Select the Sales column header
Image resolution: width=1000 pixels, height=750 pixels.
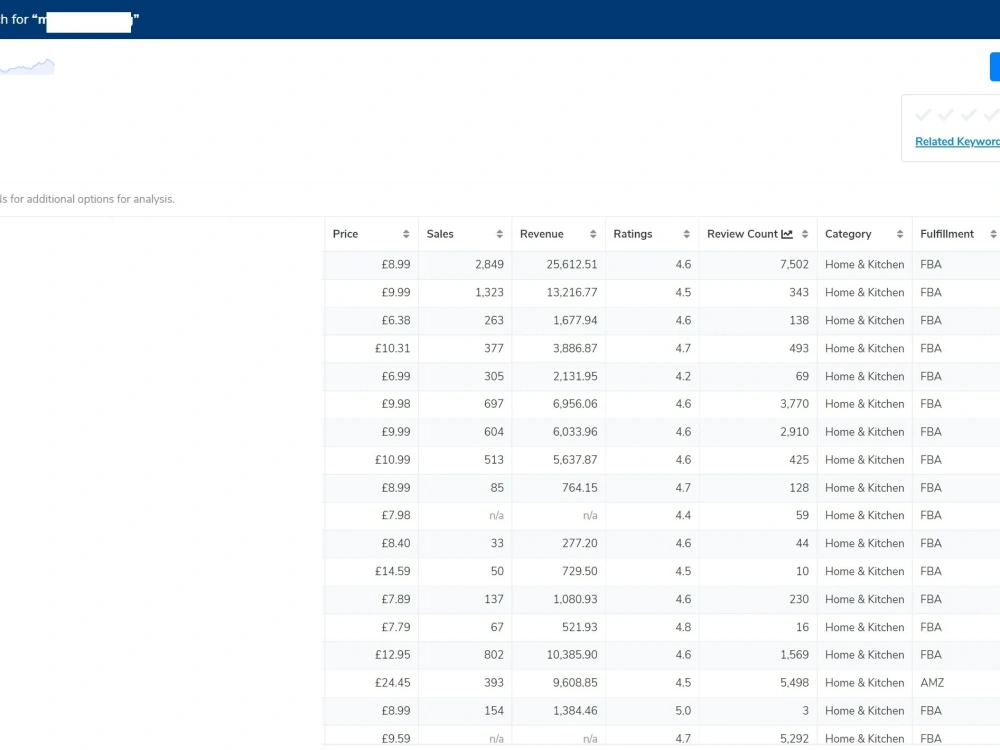440,234
